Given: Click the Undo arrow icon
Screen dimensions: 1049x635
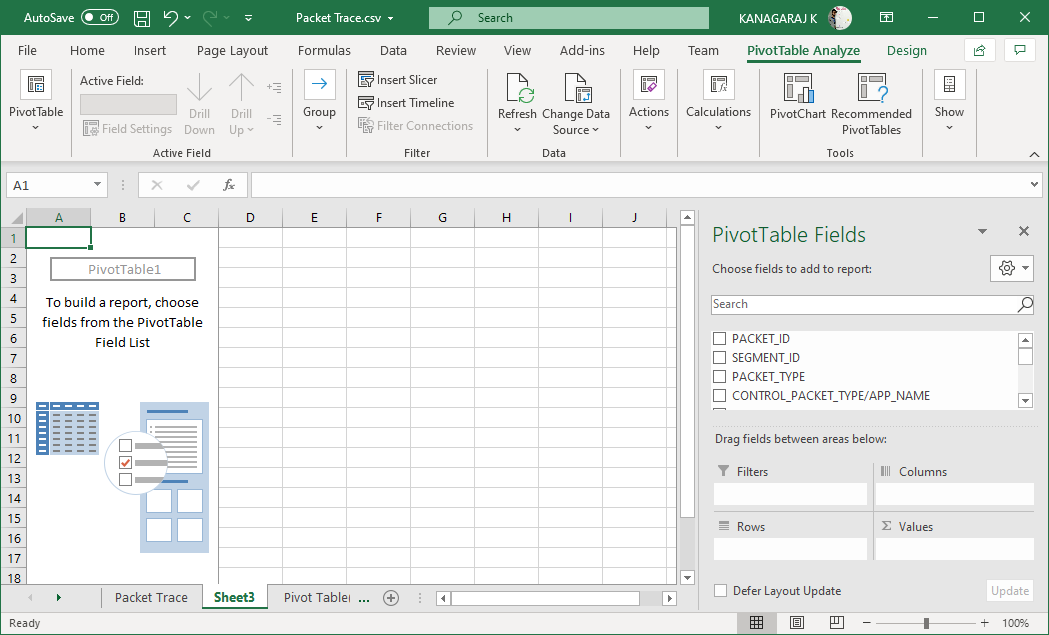Looking at the screenshot, I should 171,18.
